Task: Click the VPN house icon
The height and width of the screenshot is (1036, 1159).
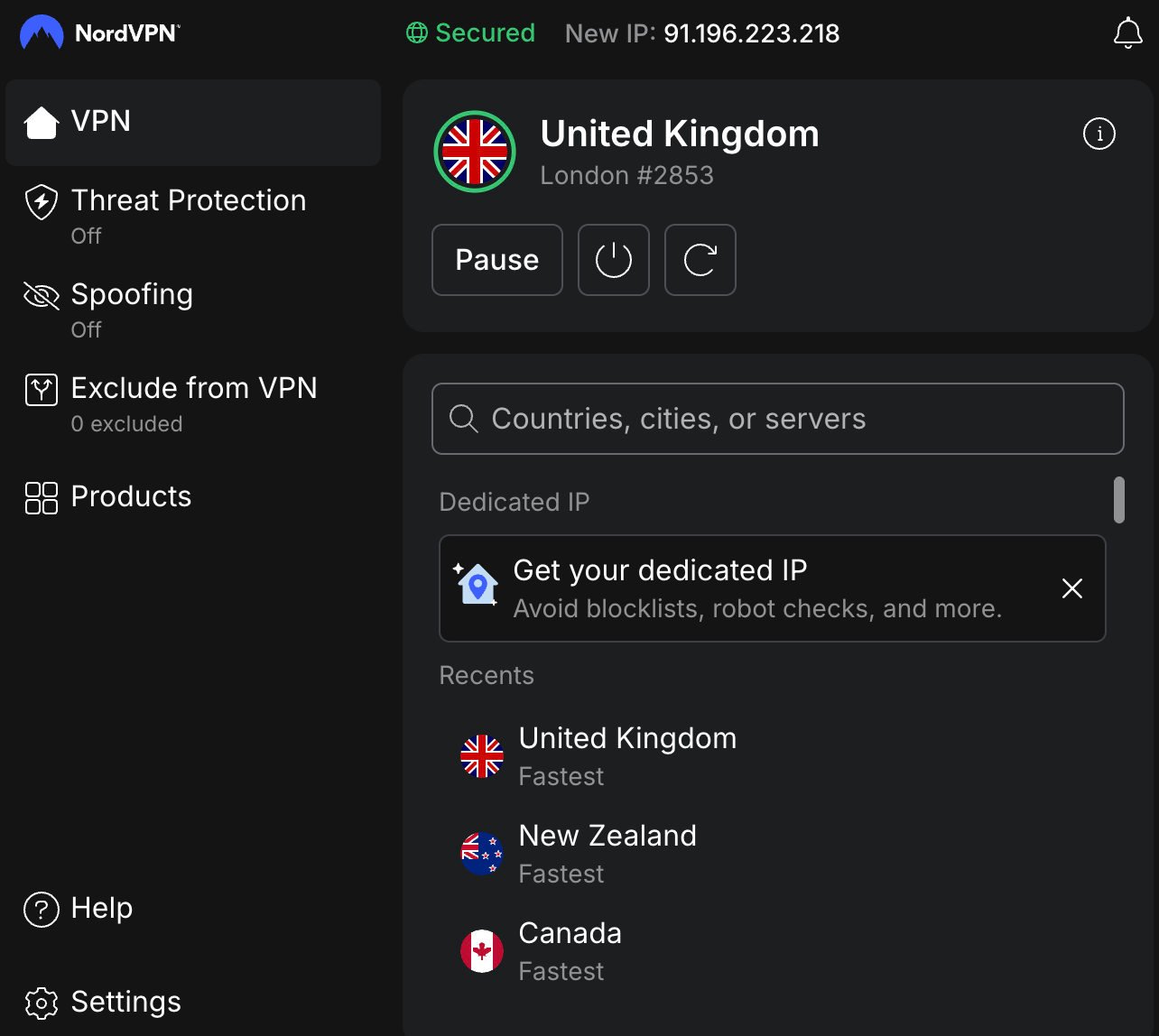Action: coord(42,122)
